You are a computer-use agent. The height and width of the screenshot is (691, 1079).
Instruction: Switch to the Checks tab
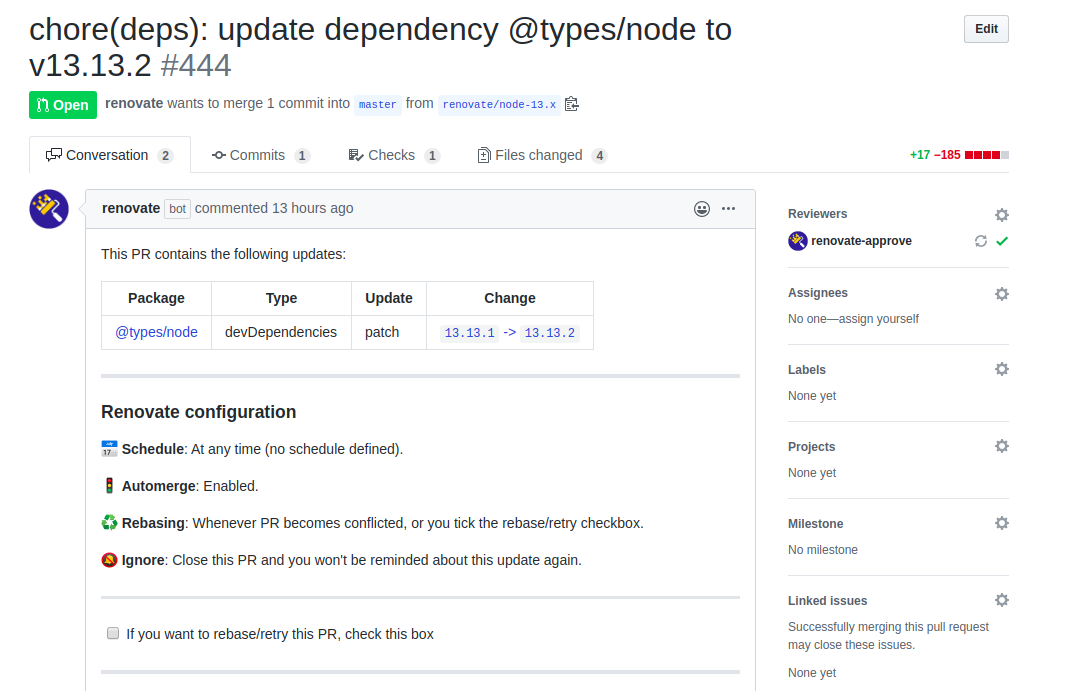point(394,155)
